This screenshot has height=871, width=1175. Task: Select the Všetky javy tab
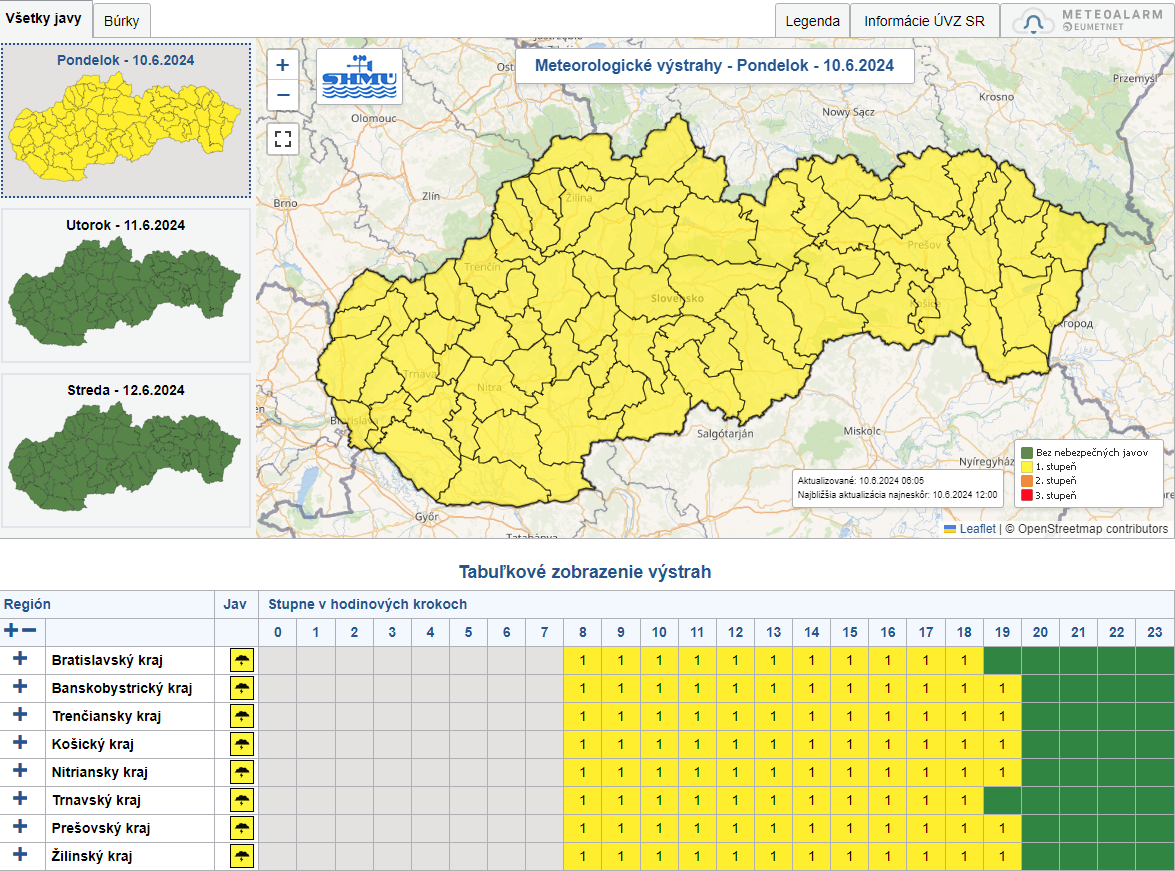pos(44,19)
